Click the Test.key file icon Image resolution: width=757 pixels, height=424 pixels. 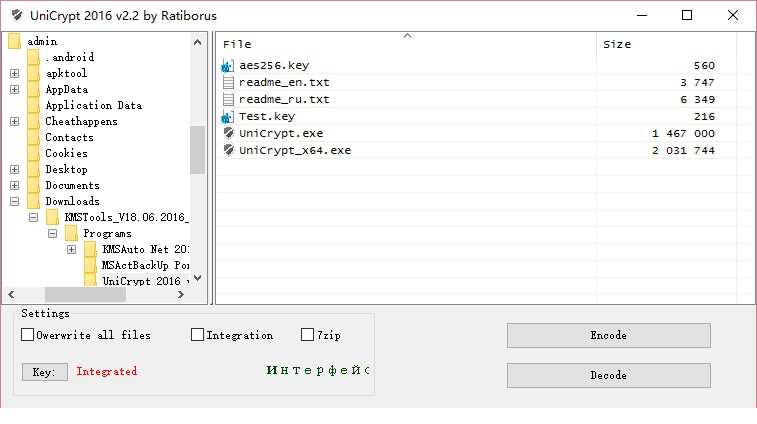pos(227,116)
